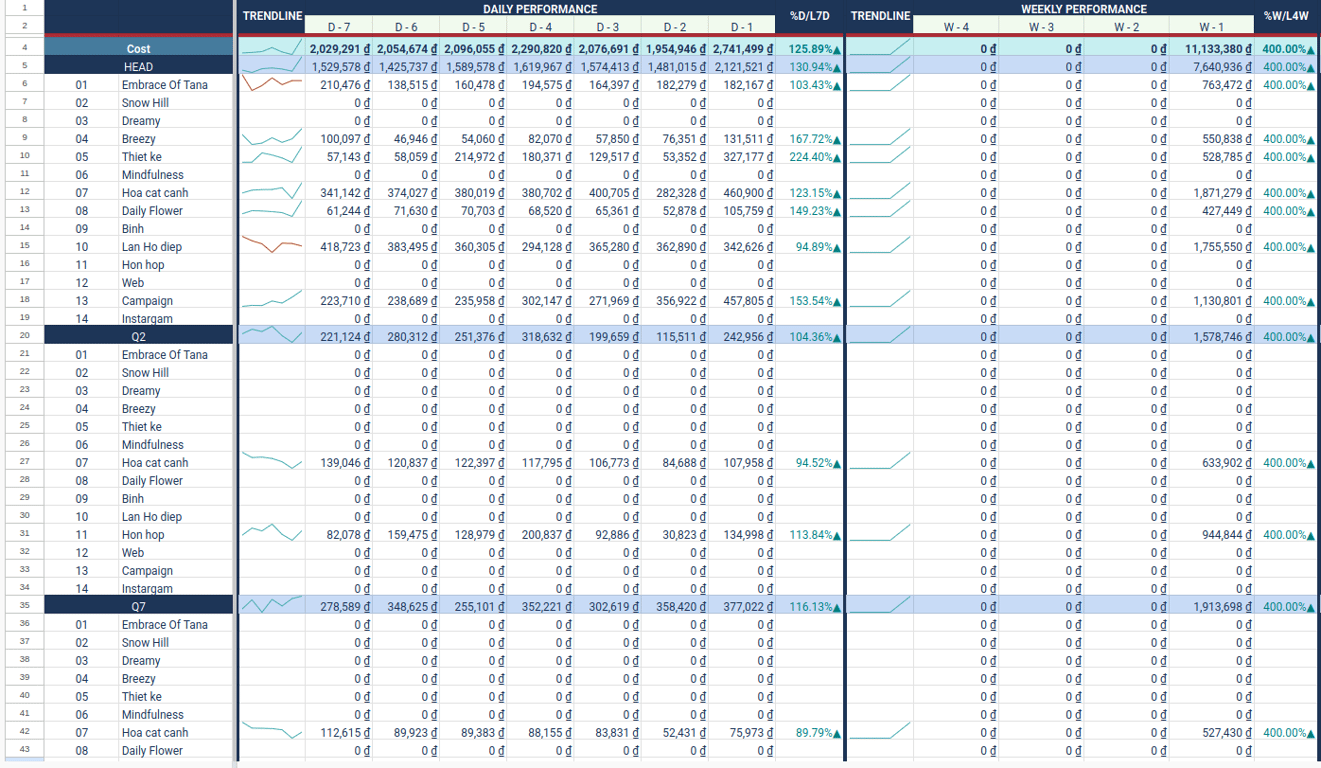Select the Cost total row label
1321x768 pixels.
tap(139, 48)
